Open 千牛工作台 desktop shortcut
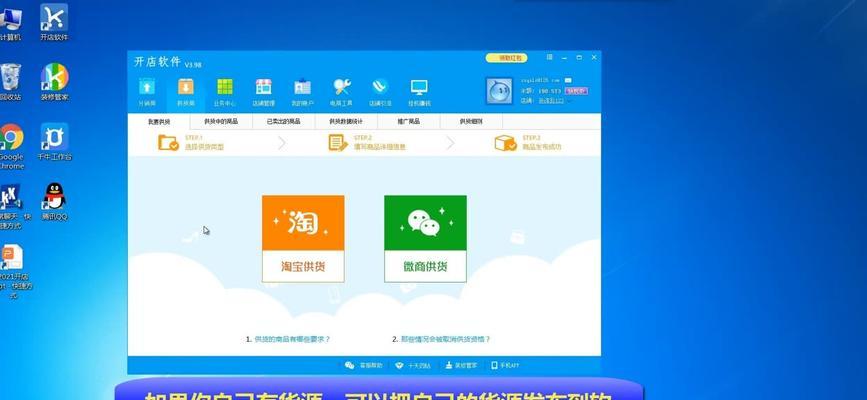The width and height of the screenshot is (867, 400). click(54, 142)
